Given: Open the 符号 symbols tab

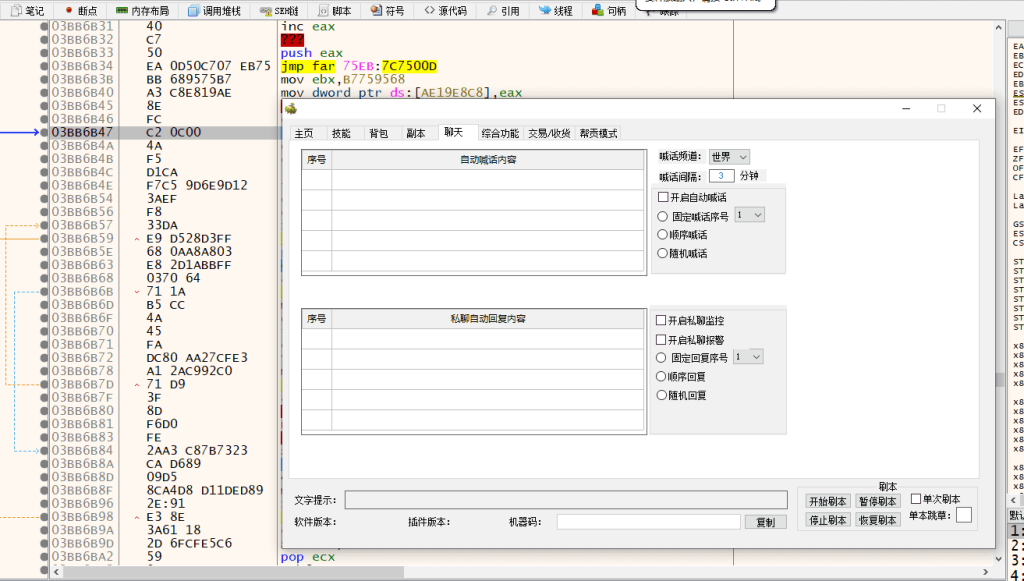Looking at the screenshot, I should 387,11.
